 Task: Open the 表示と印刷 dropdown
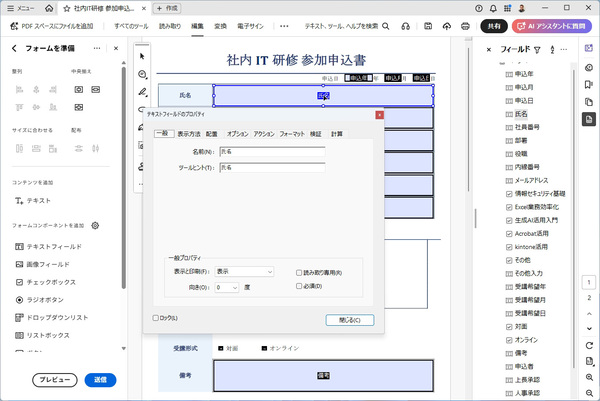tap(244, 271)
